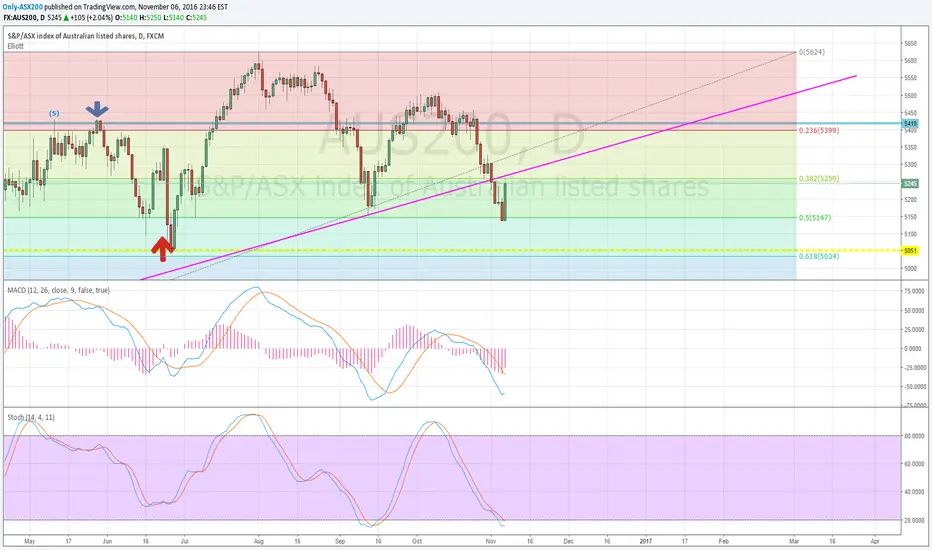Click the 5500 price axis value
The width and height of the screenshot is (932, 550).
click(x=910, y=95)
